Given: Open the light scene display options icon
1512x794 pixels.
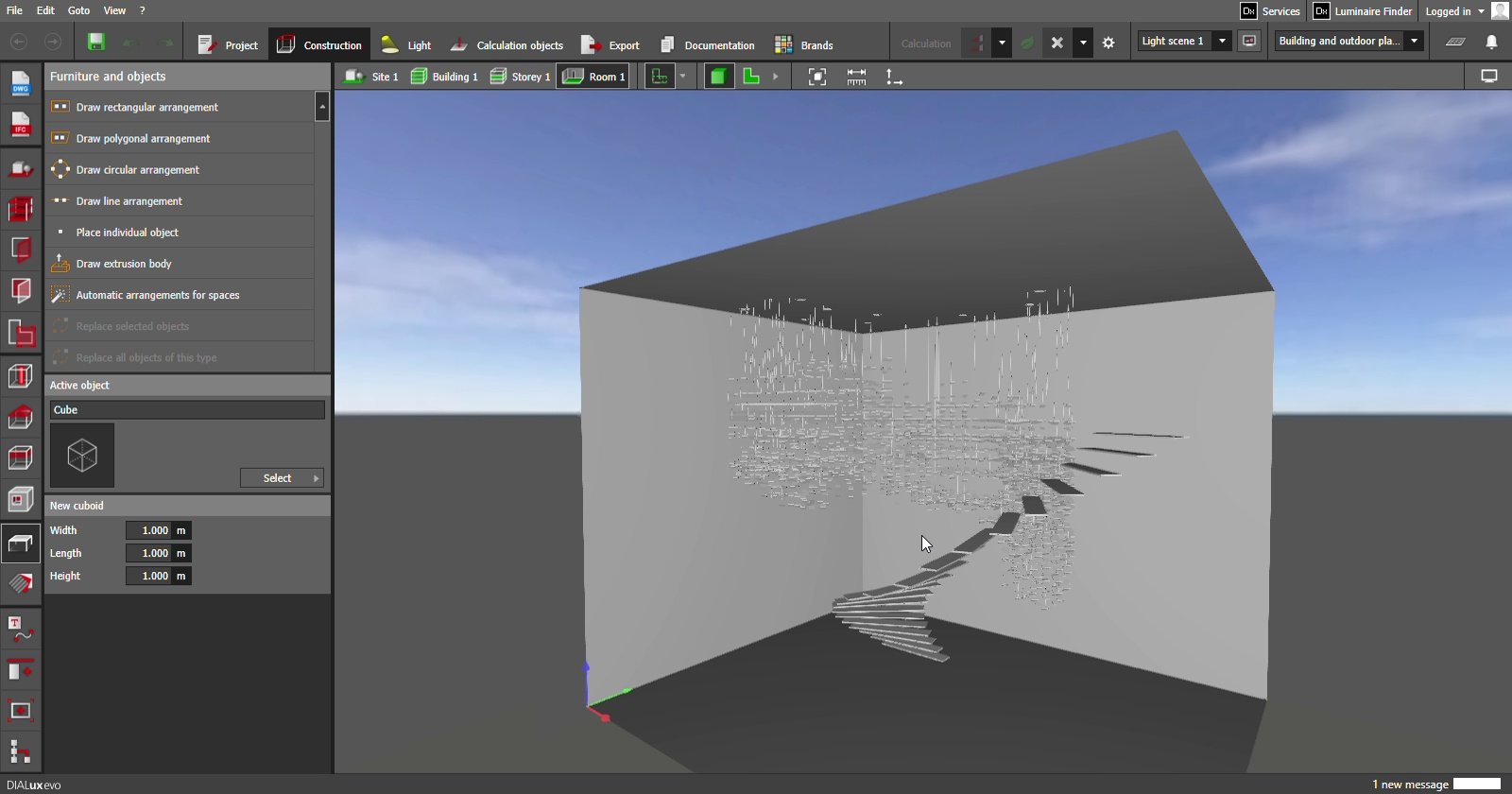Looking at the screenshot, I should (1249, 41).
